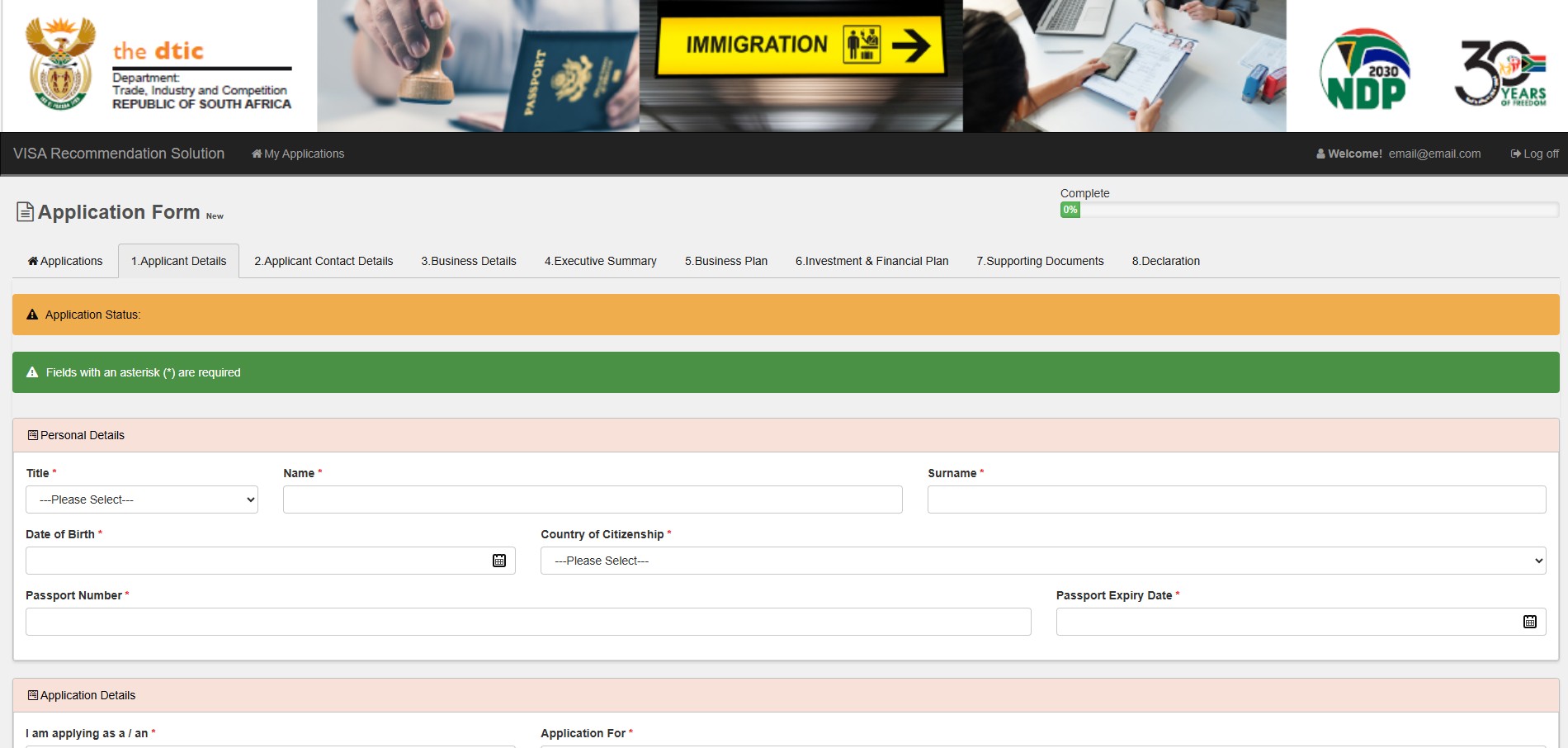Click the Complete progress bar

point(1310,210)
